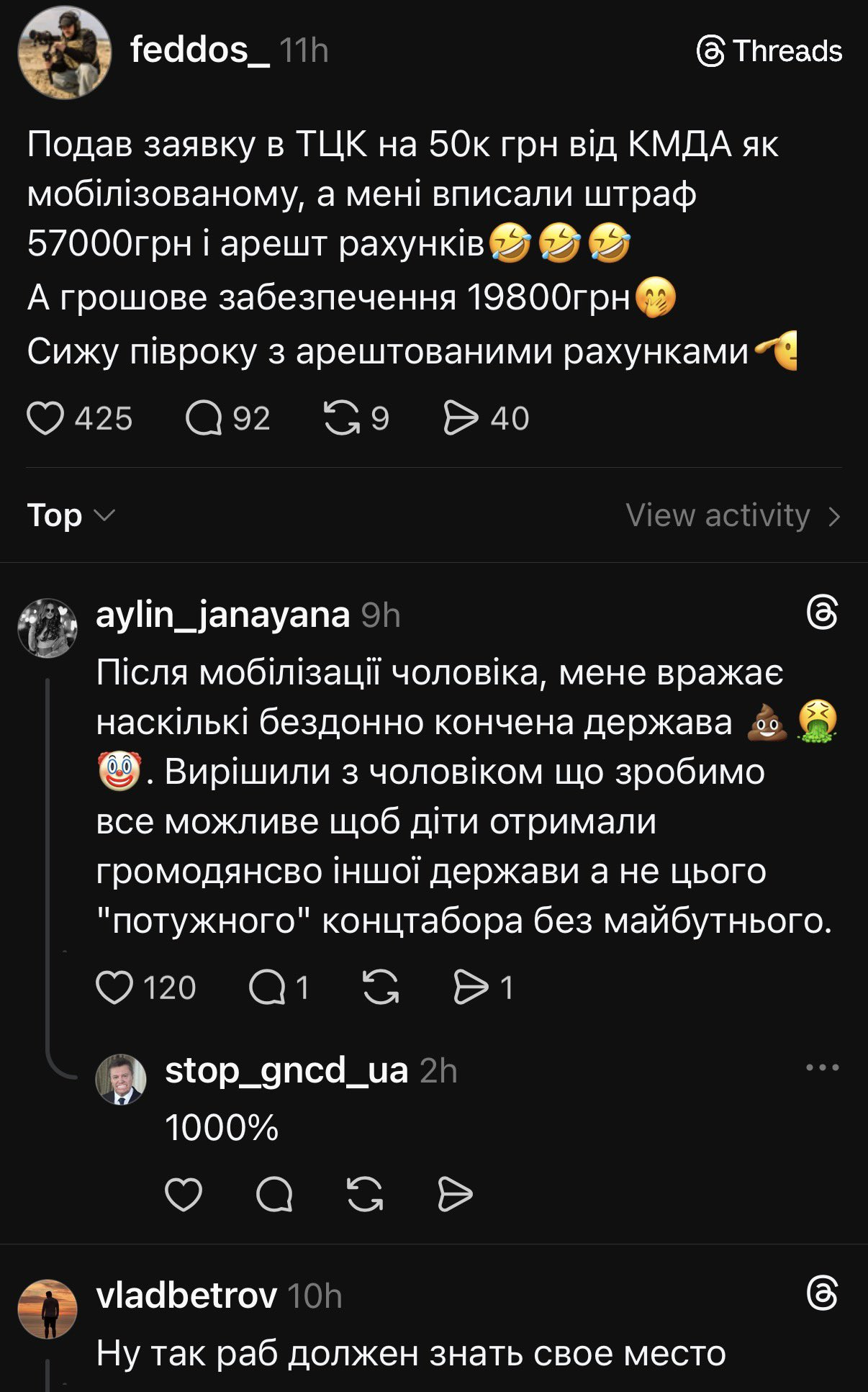Image resolution: width=868 pixels, height=1392 pixels.
Task: Open comments on the feddos_ post
Action: 204,418
